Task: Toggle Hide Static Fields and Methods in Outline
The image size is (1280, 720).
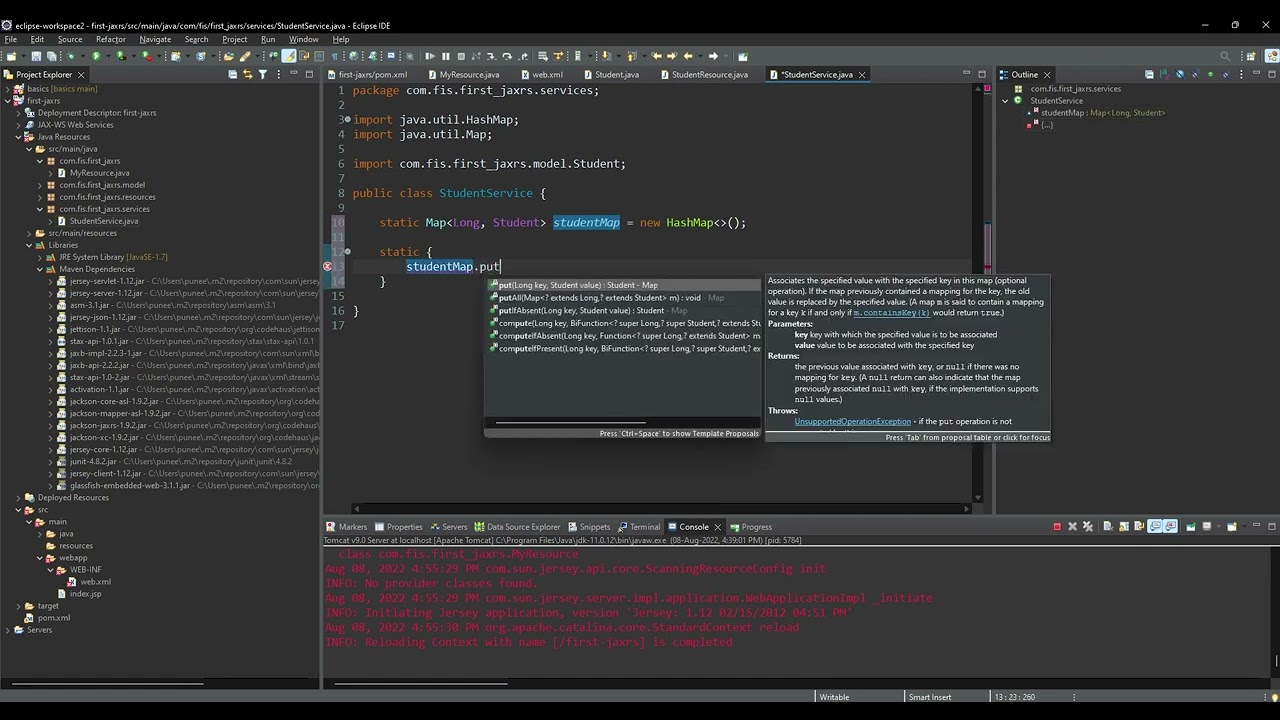Action: point(1195,75)
